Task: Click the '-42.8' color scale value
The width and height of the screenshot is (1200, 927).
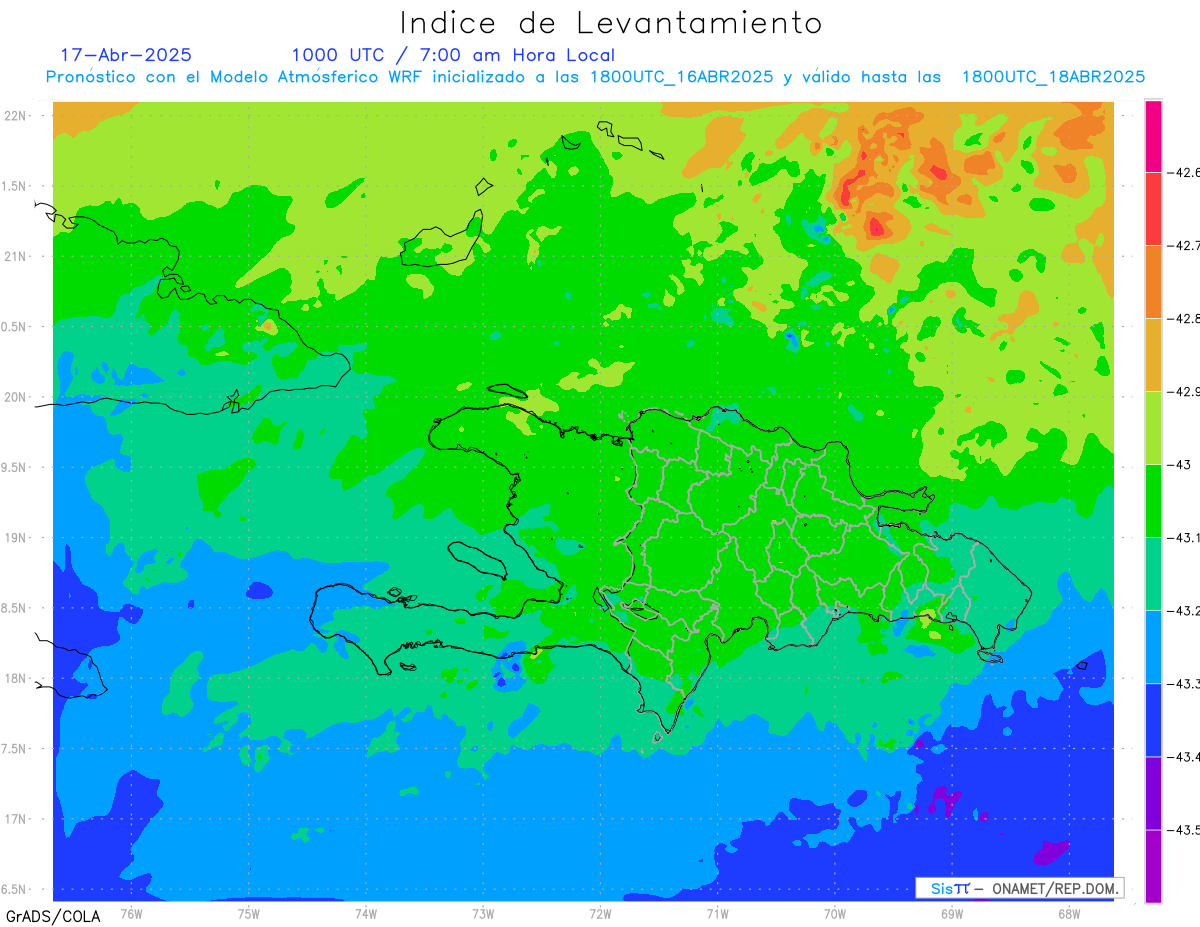Action: pyautogui.click(x=1184, y=319)
